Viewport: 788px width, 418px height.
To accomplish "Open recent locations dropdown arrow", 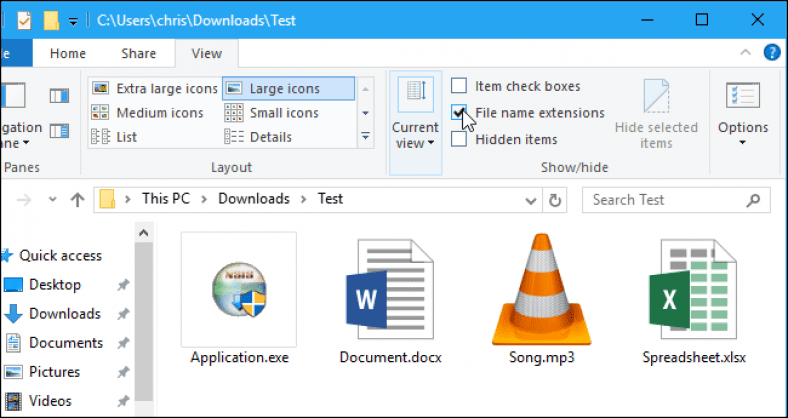I will click(x=52, y=200).
